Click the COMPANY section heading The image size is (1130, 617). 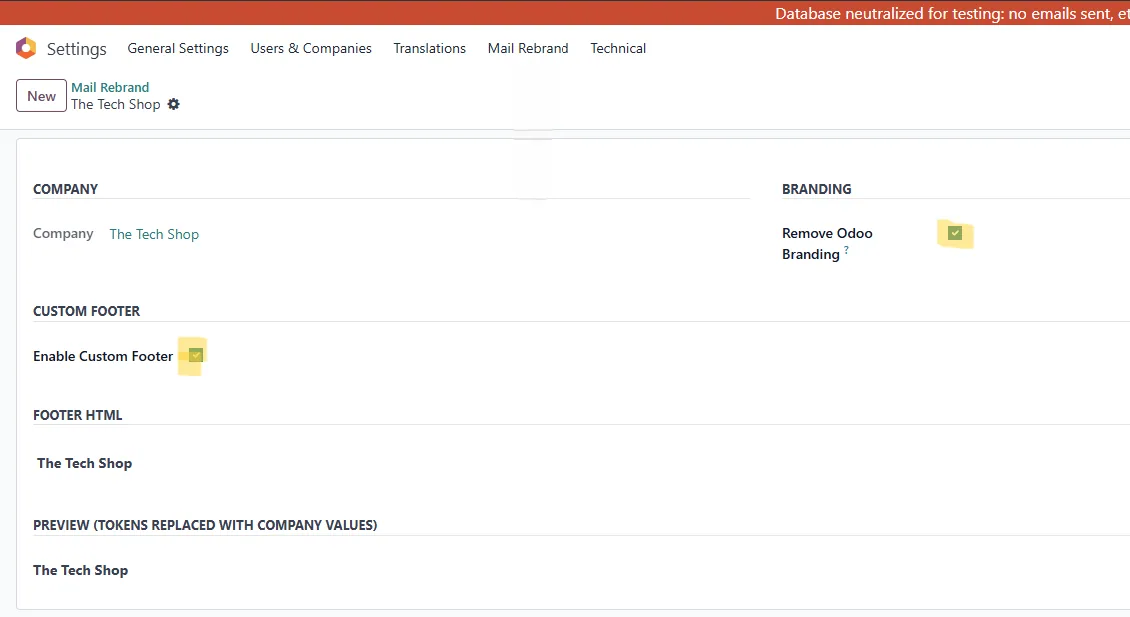[66, 189]
